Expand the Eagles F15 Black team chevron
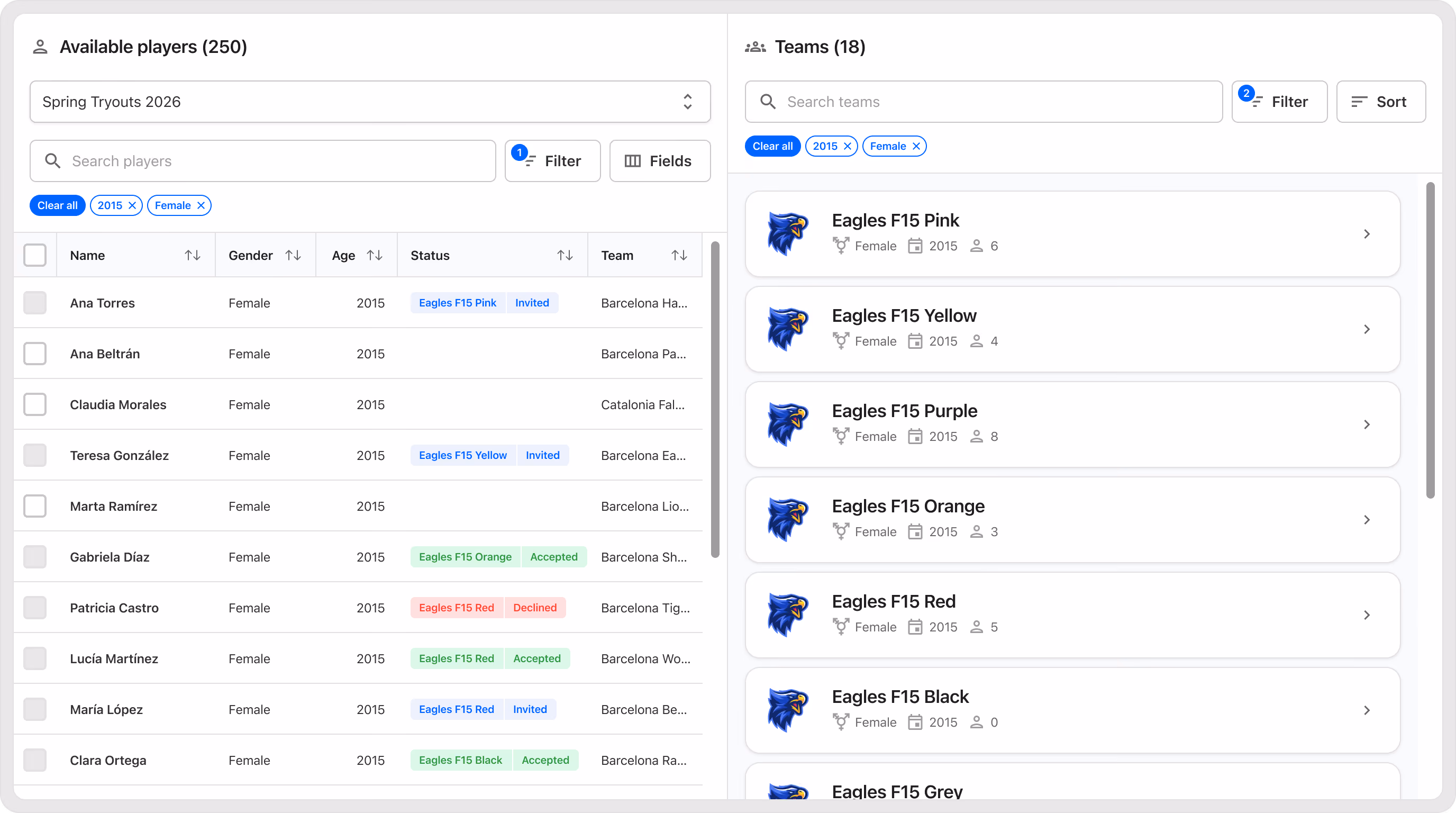1456x813 pixels. (1367, 710)
